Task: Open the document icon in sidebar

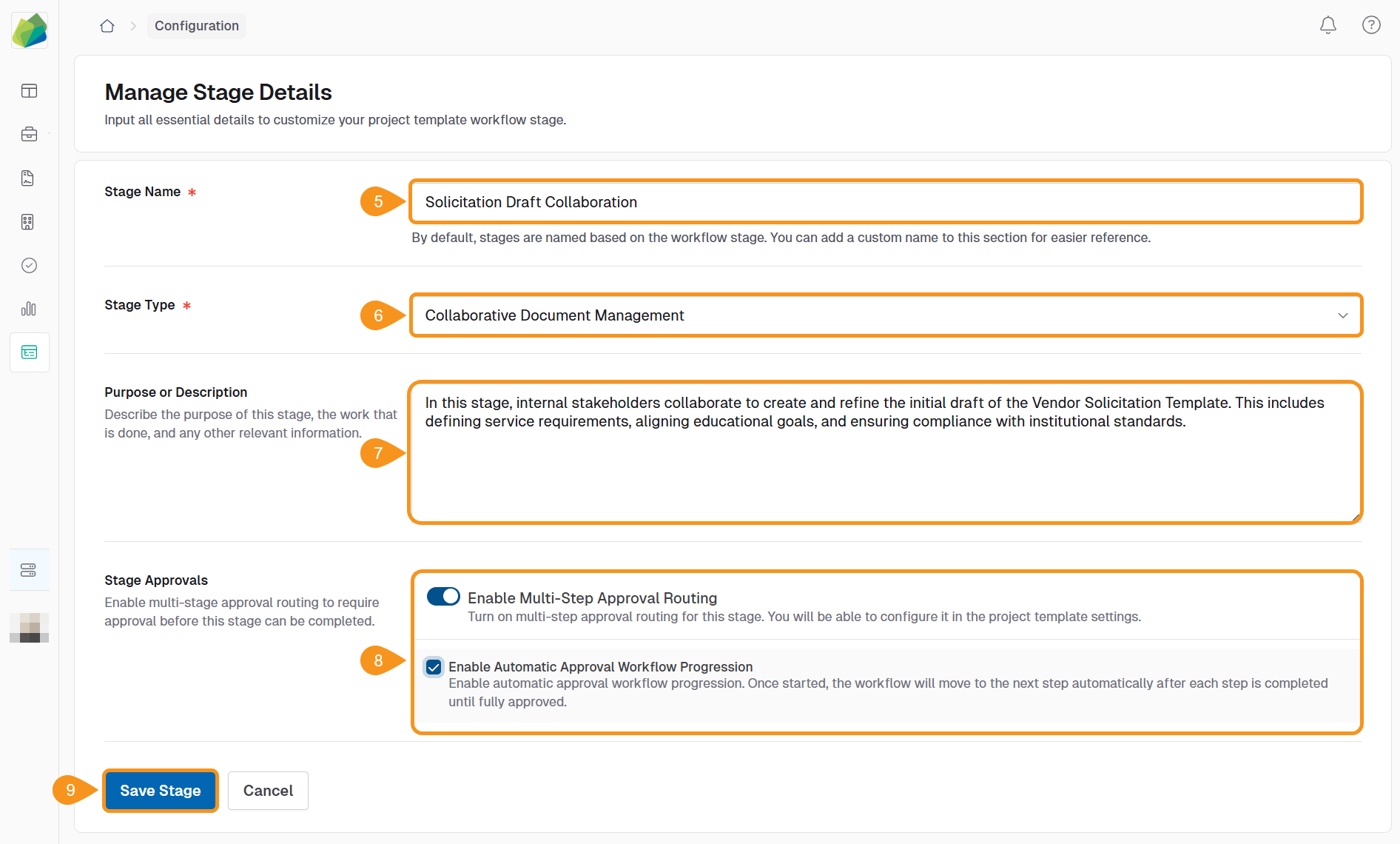Action: point(29,178)
